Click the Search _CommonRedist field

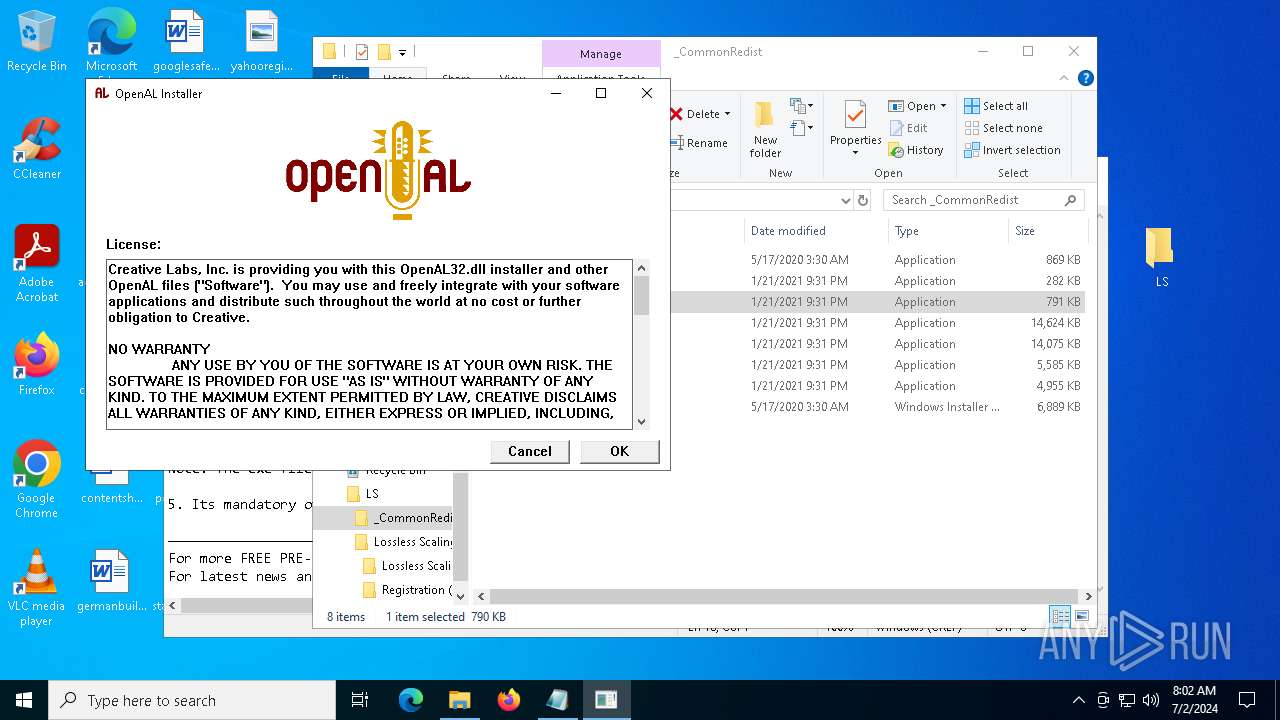pos(984,200)
